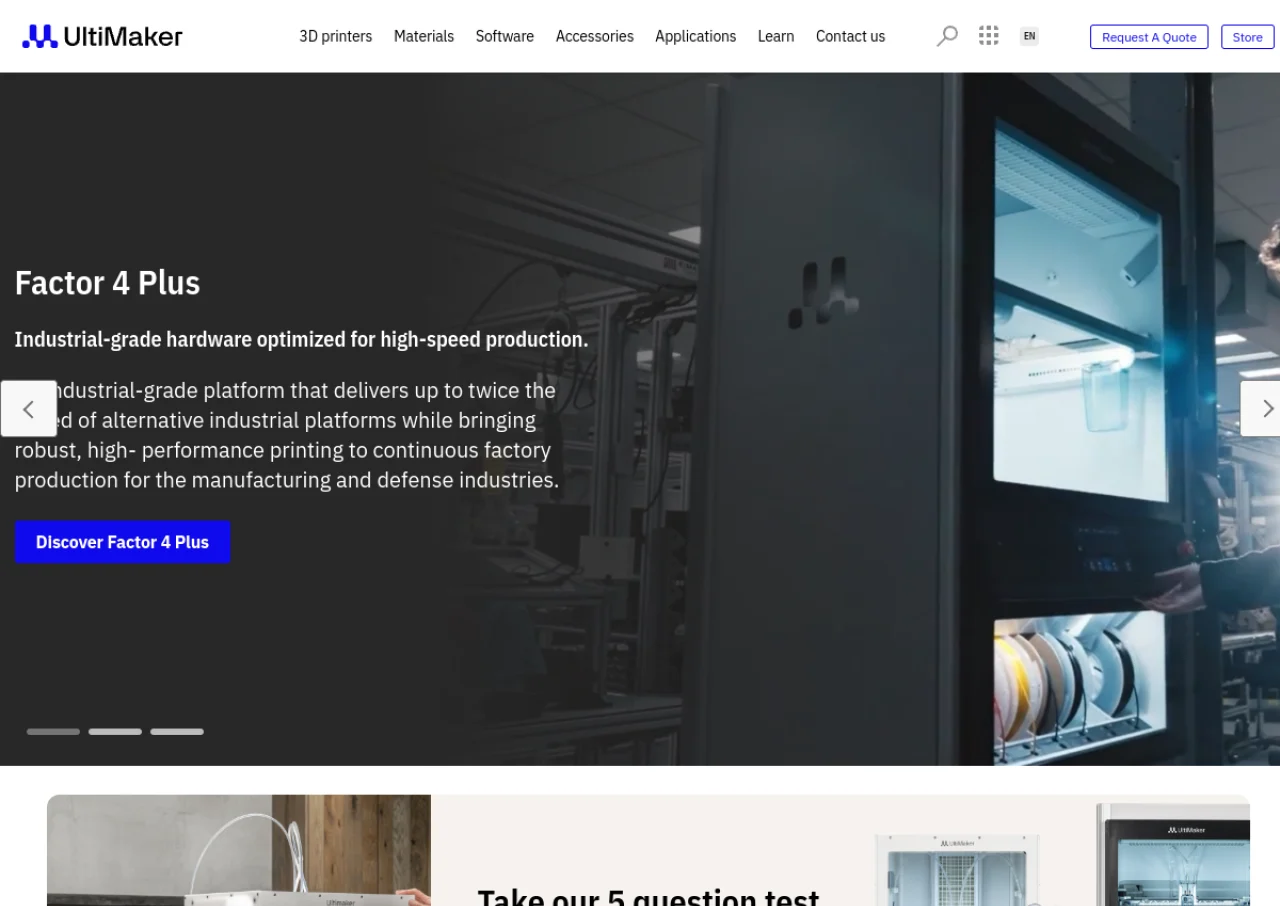Click the Request A Quote button

(1149, 37)
